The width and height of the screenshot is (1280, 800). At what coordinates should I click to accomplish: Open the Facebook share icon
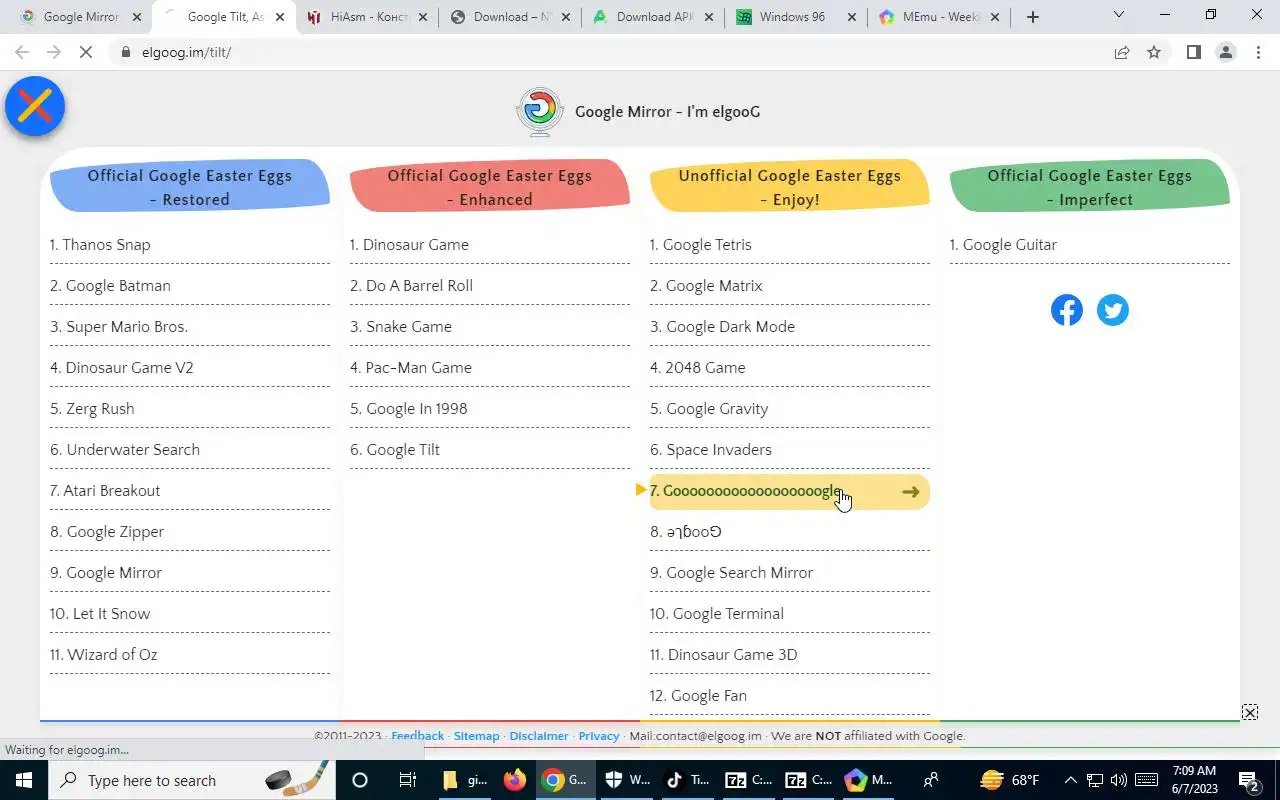coord(1067,310)
